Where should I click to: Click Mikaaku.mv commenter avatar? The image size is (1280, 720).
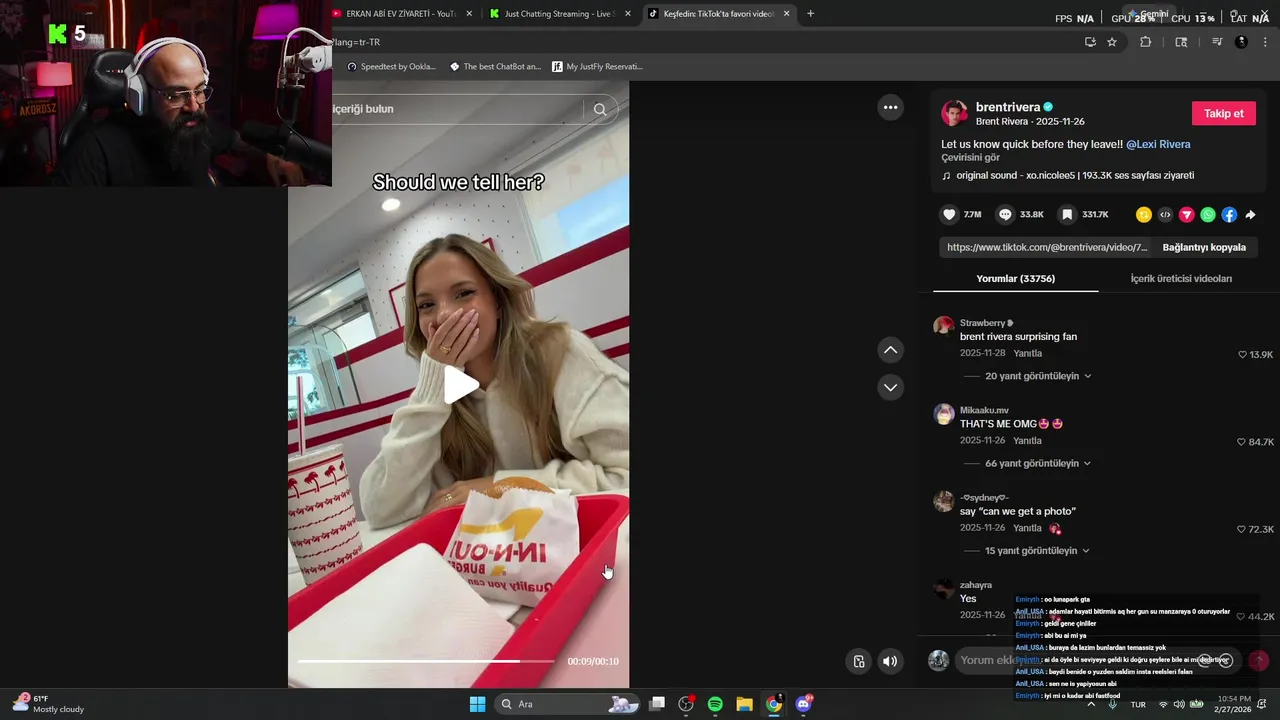pos(944,415)
